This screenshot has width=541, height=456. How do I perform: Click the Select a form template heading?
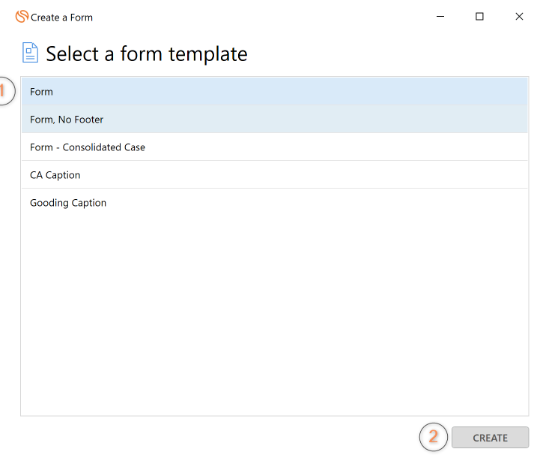147,54
